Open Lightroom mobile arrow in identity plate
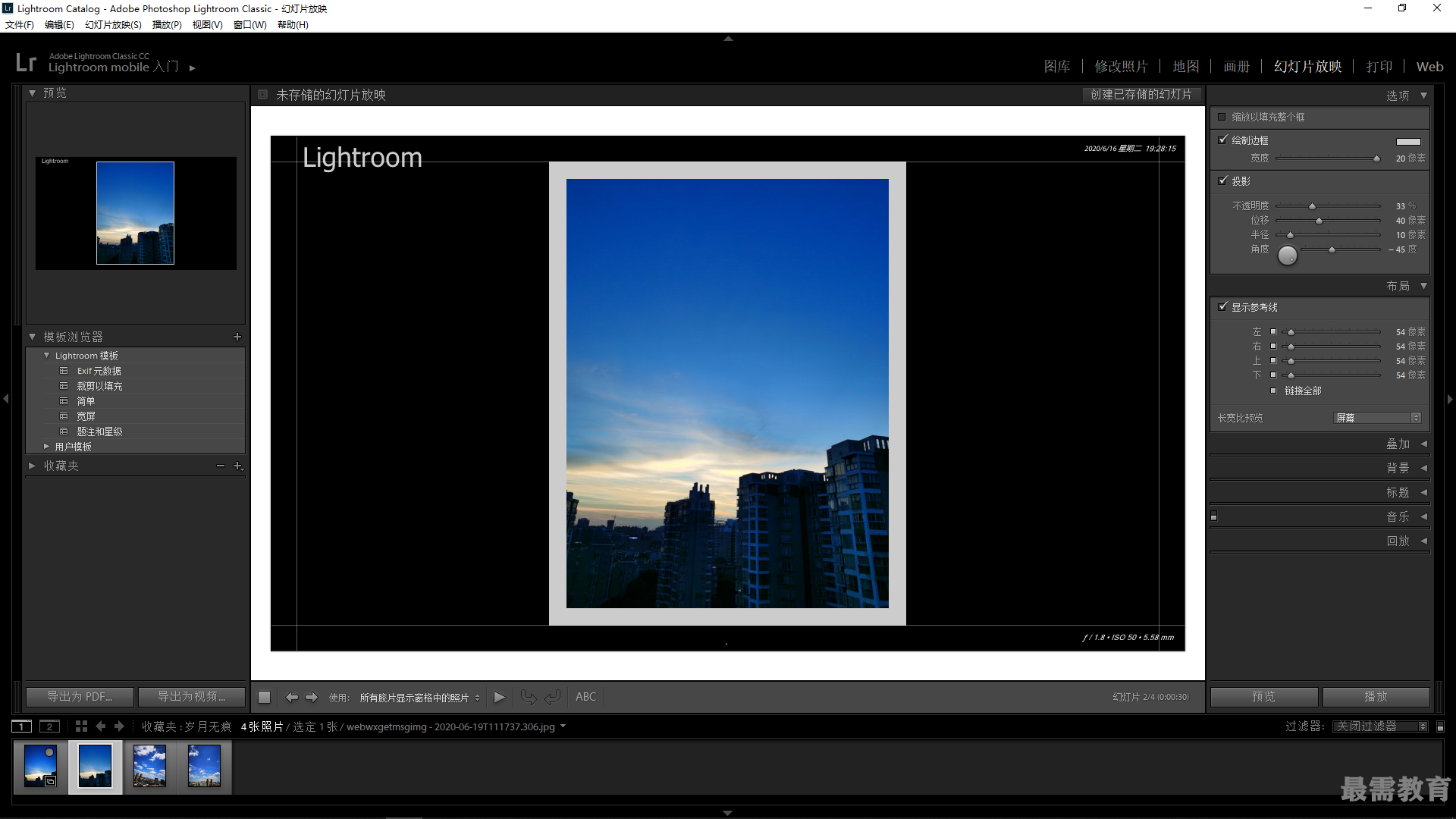1456x819 pixels. 193,68
